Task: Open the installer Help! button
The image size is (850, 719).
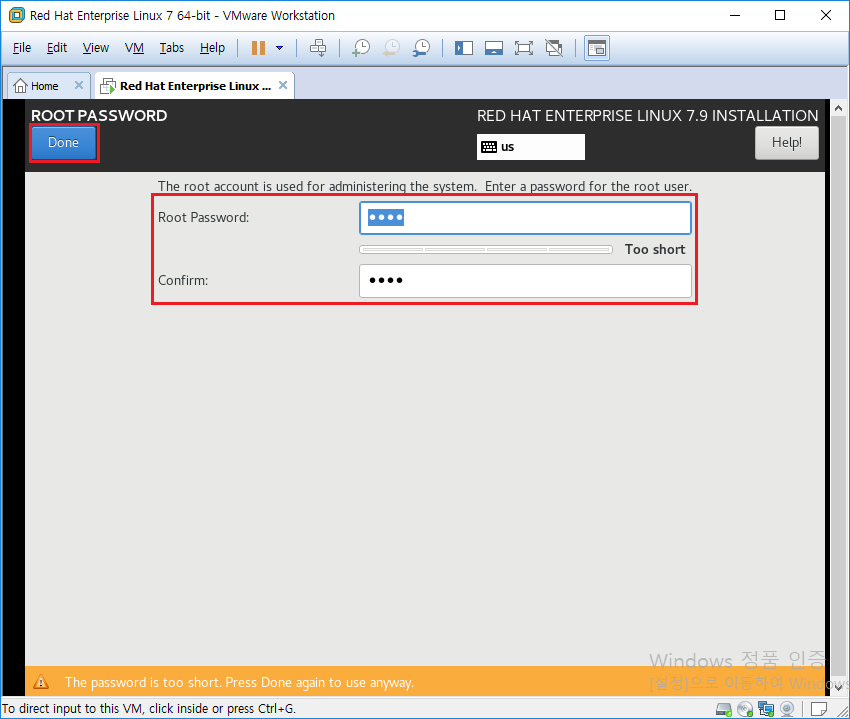Action: click(x=787, y=143)
